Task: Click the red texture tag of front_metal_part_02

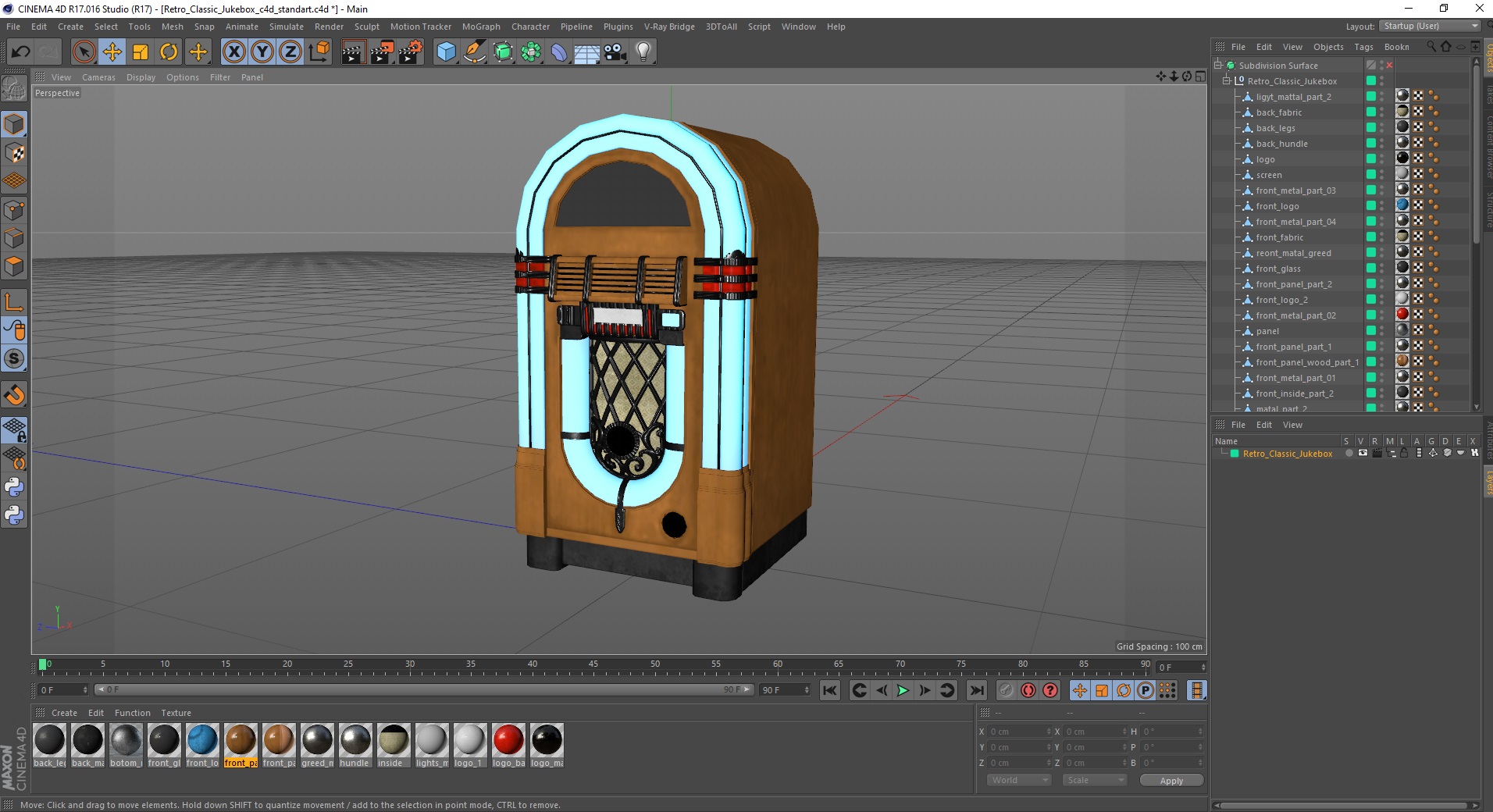Action: pos(1402,314)
